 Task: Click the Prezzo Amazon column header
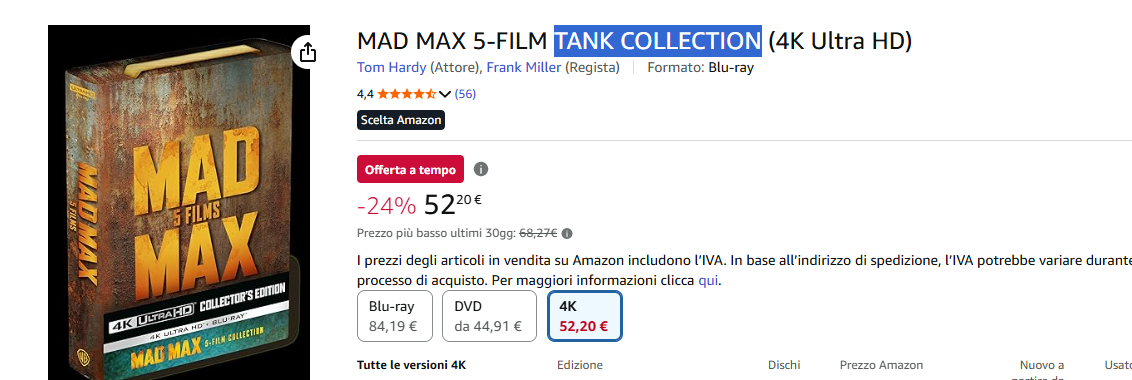pyautogui.click(x=881, y=366)
